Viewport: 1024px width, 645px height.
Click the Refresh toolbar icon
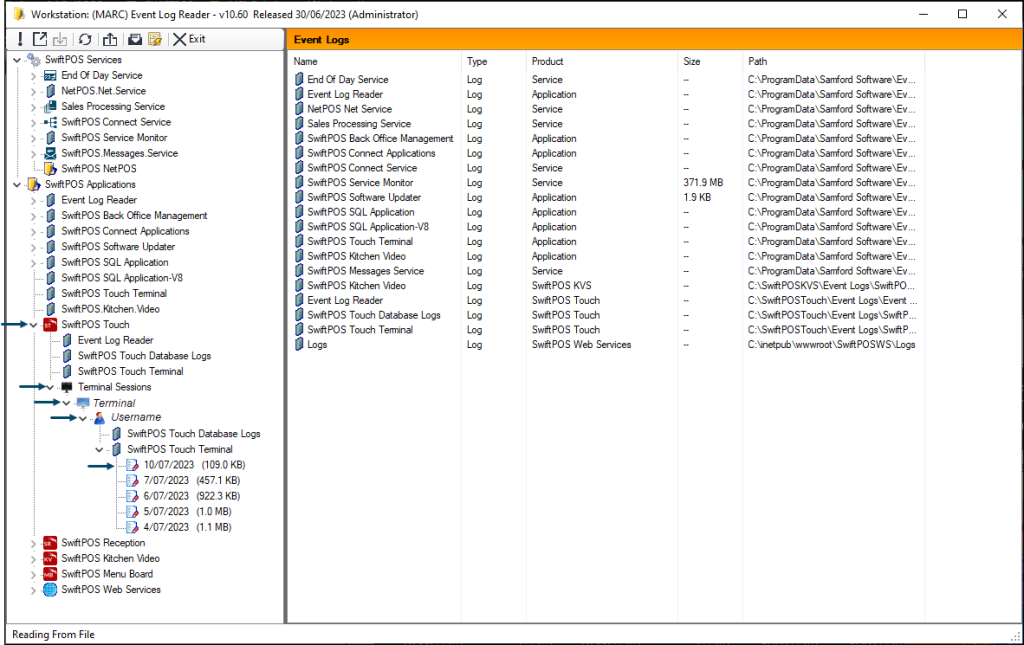[85, 39]
